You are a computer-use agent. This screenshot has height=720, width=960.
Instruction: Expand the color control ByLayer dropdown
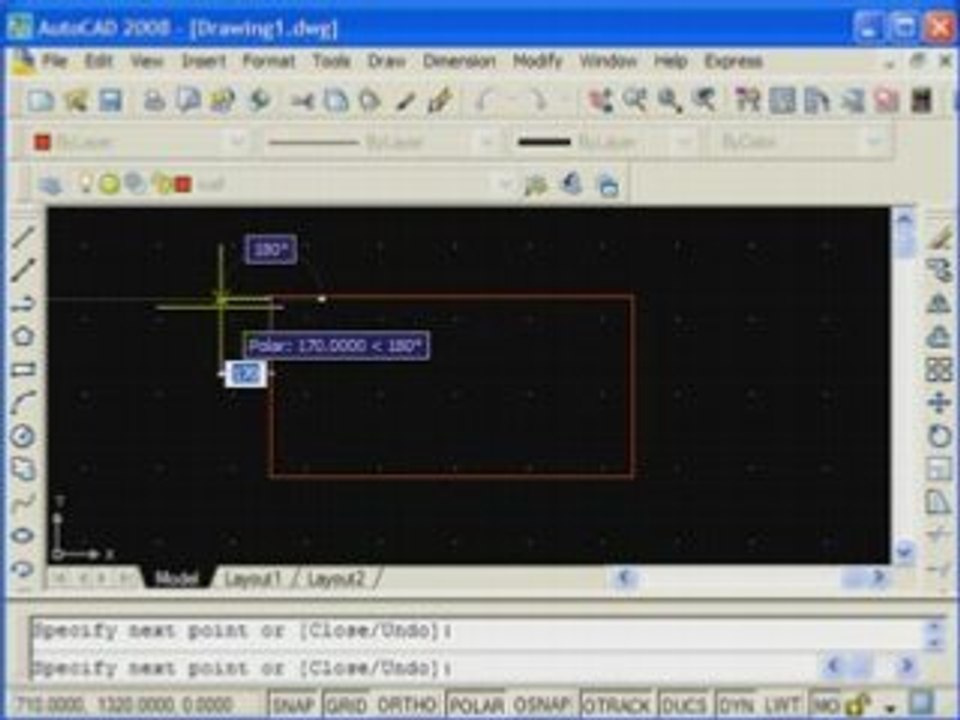pos(238,142)
